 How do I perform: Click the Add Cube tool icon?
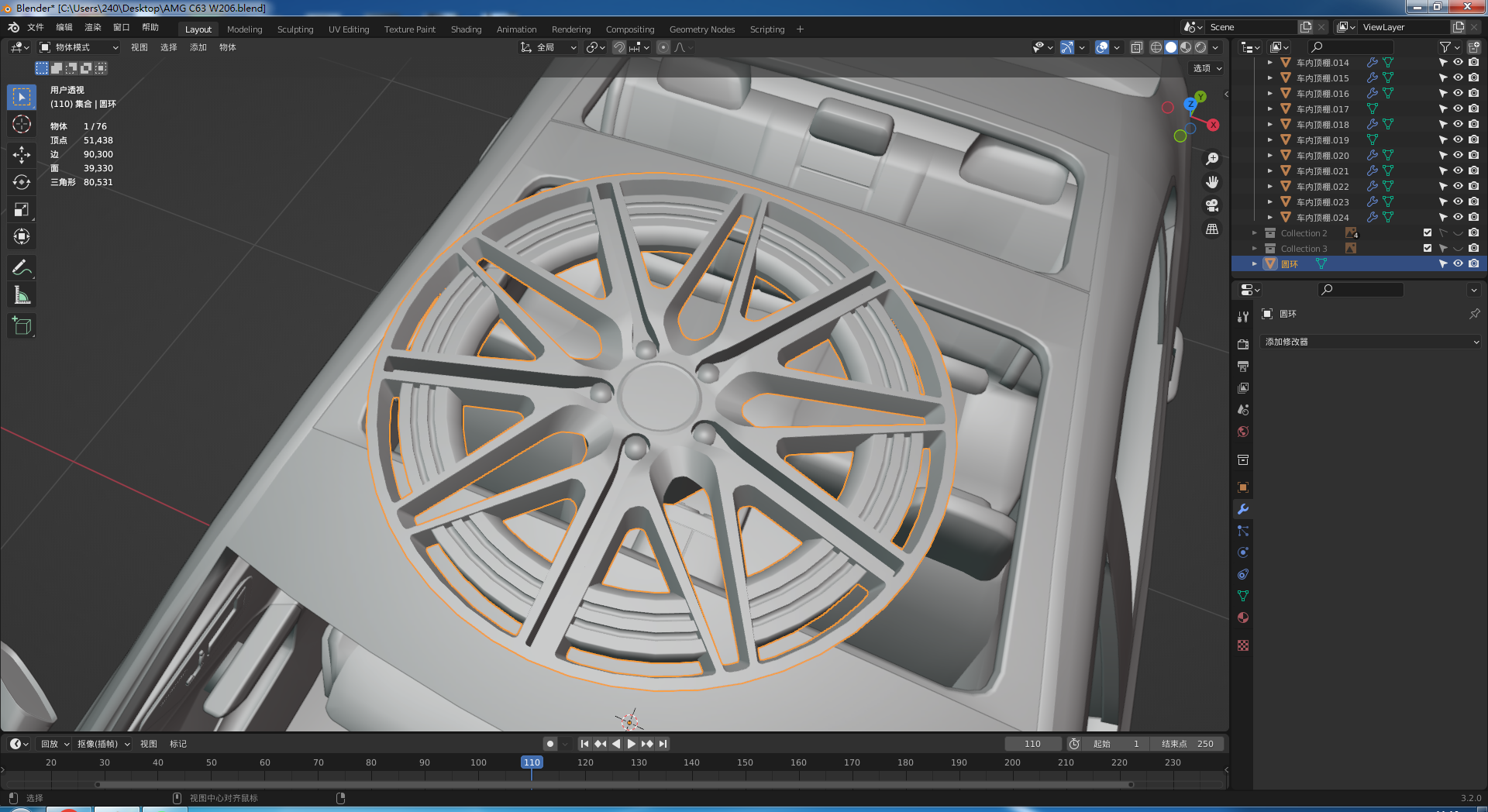pyautogui.click(x=22, y=326)
